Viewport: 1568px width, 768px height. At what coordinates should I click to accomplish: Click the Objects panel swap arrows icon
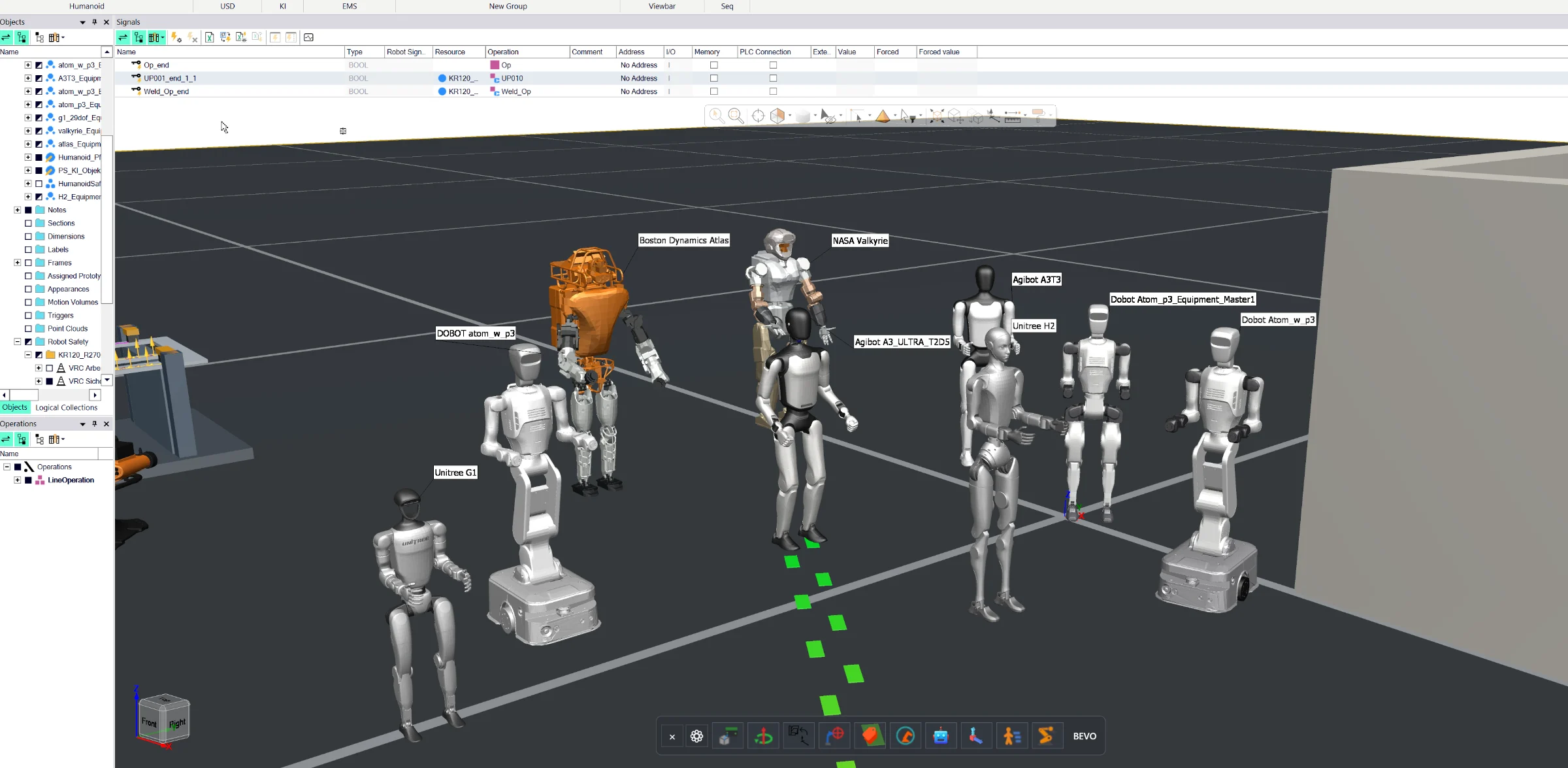[x=6, y=37]
